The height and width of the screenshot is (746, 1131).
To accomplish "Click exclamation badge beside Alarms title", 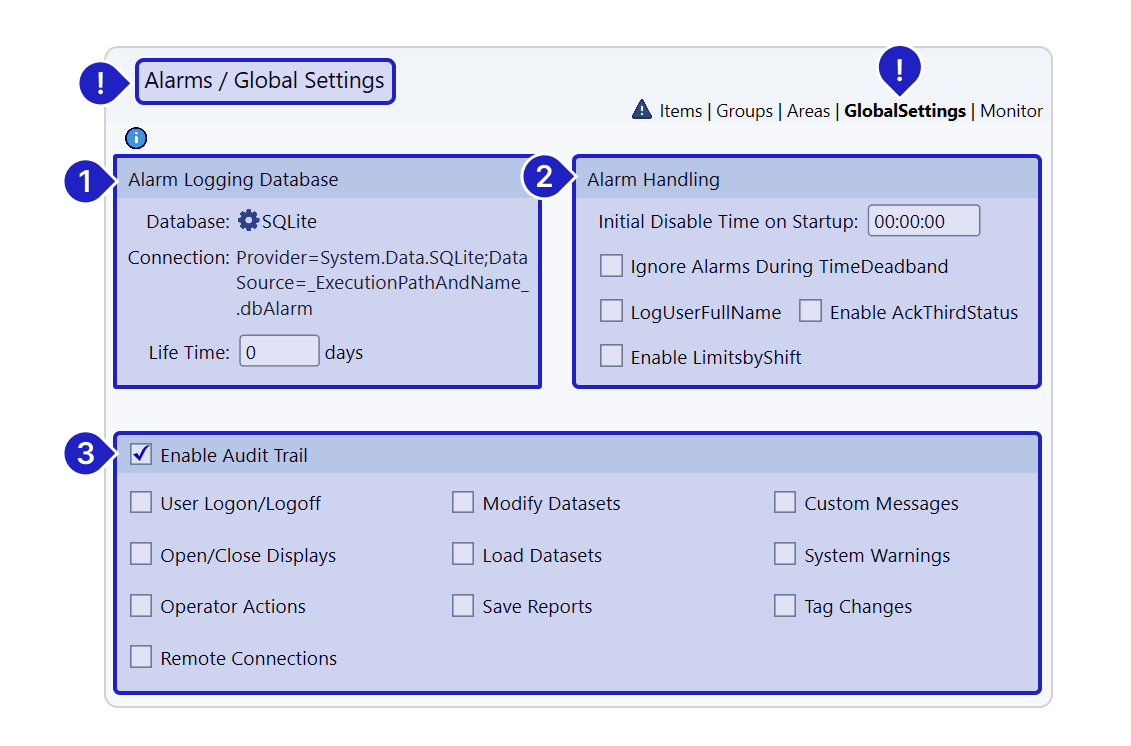I will tap(100, 82).
